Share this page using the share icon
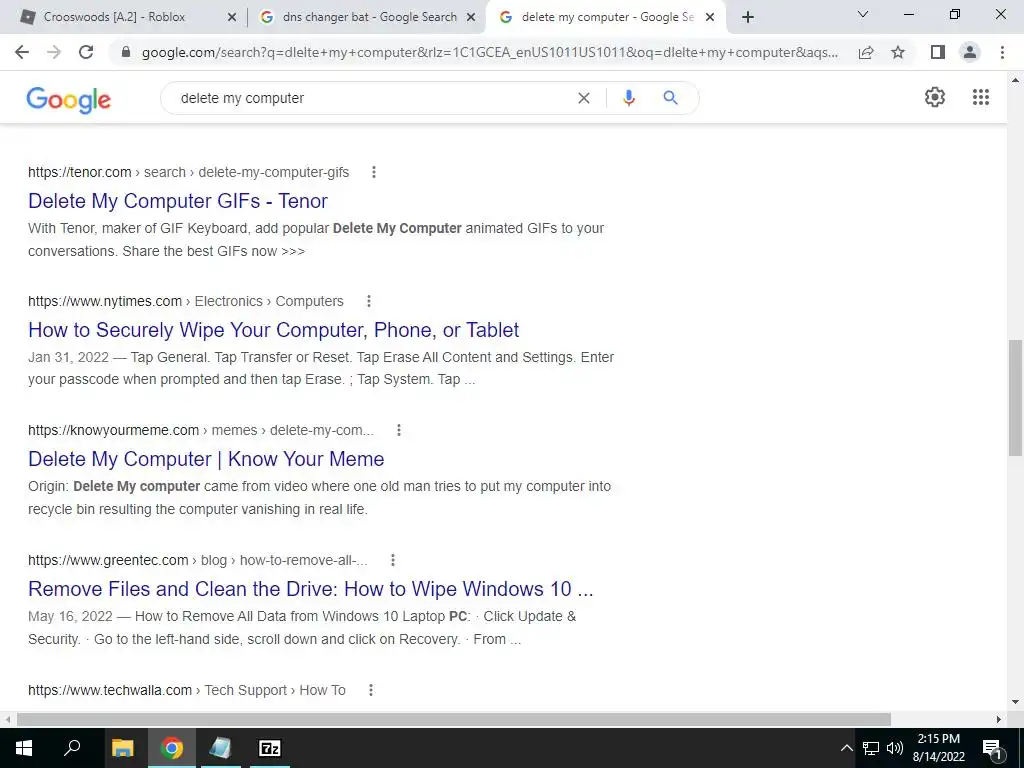 [866, 52]
